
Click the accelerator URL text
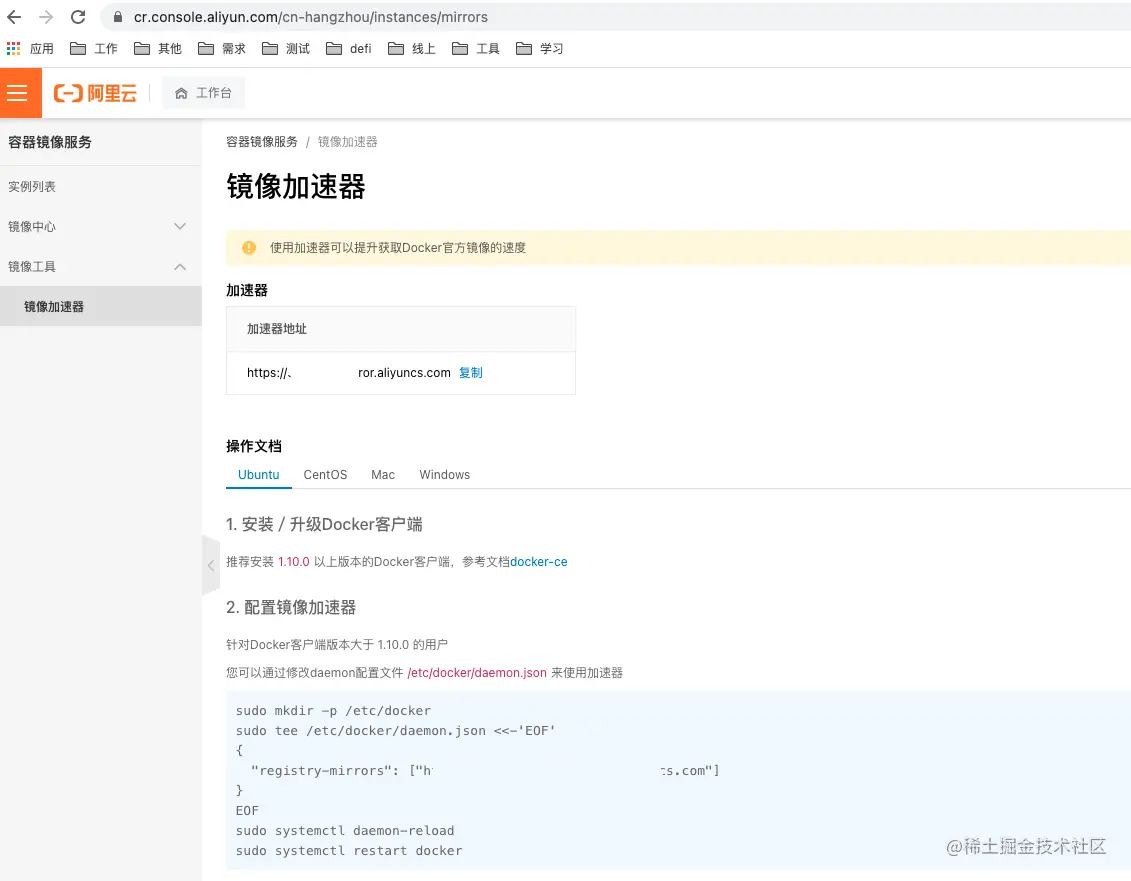pos(348,372)
